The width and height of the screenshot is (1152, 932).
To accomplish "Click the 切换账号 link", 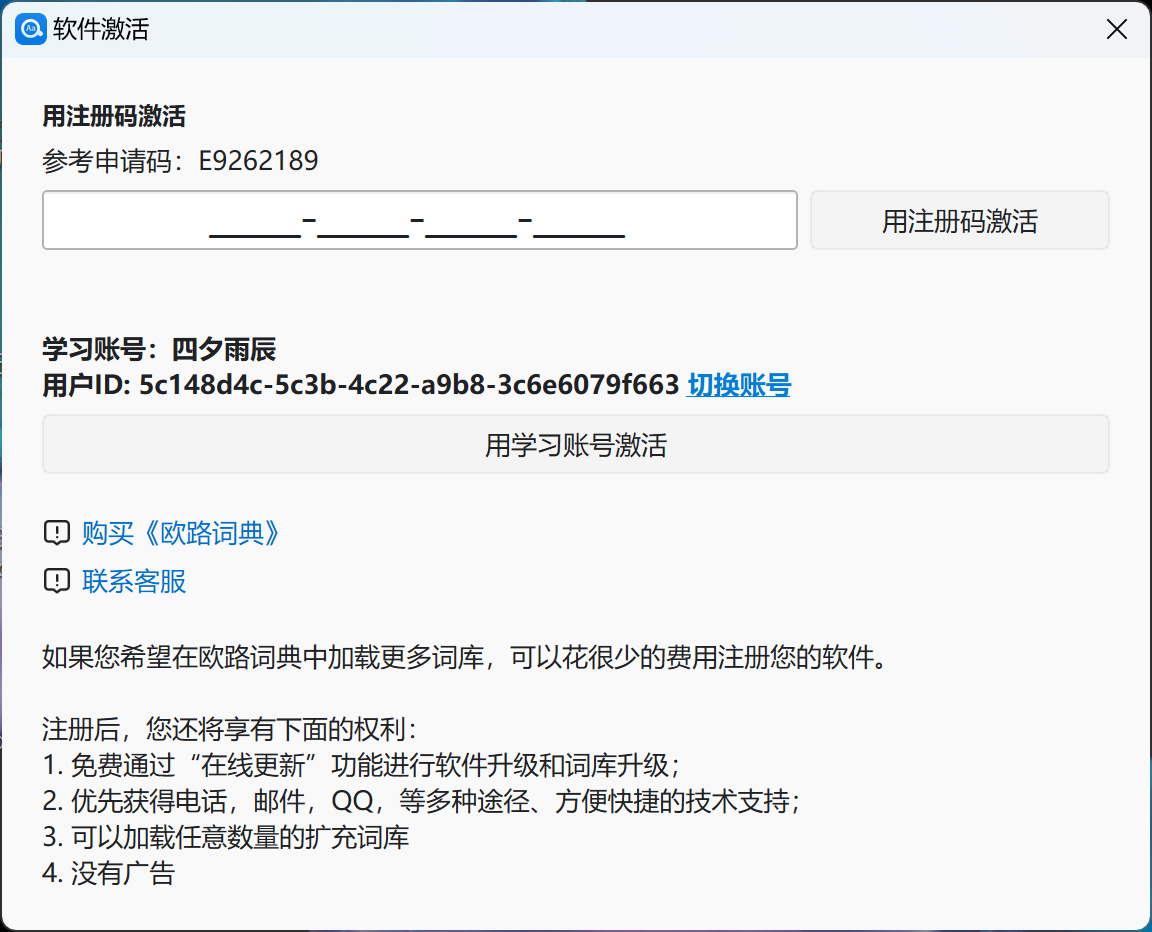I will click(x=738, y=385).
